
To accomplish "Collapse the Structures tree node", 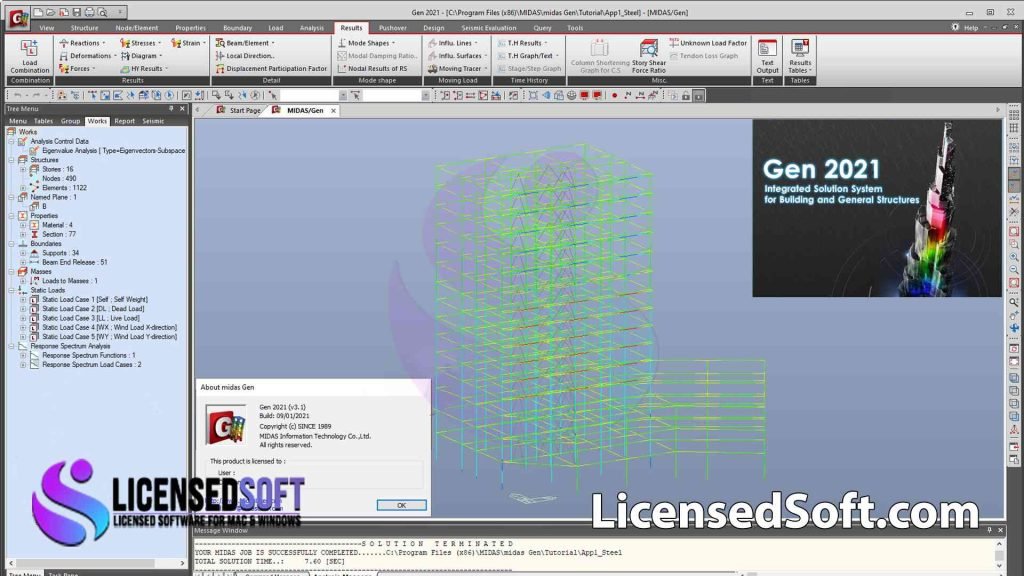I will pyautogui.click(x=11, y=160).
